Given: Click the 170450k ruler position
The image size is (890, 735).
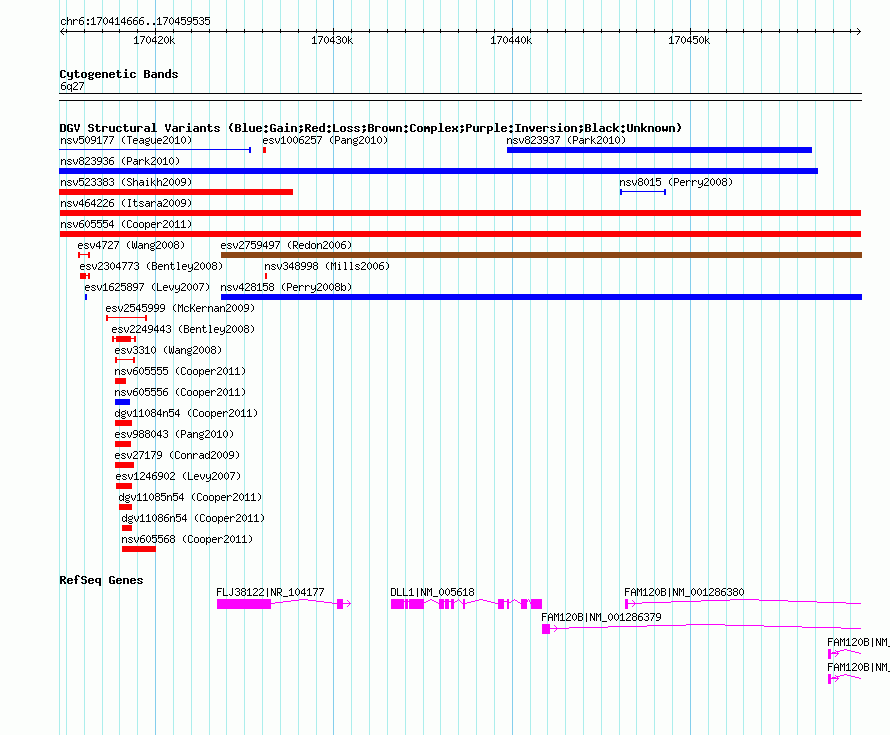Looking at the screenshot, I should 689,40.
